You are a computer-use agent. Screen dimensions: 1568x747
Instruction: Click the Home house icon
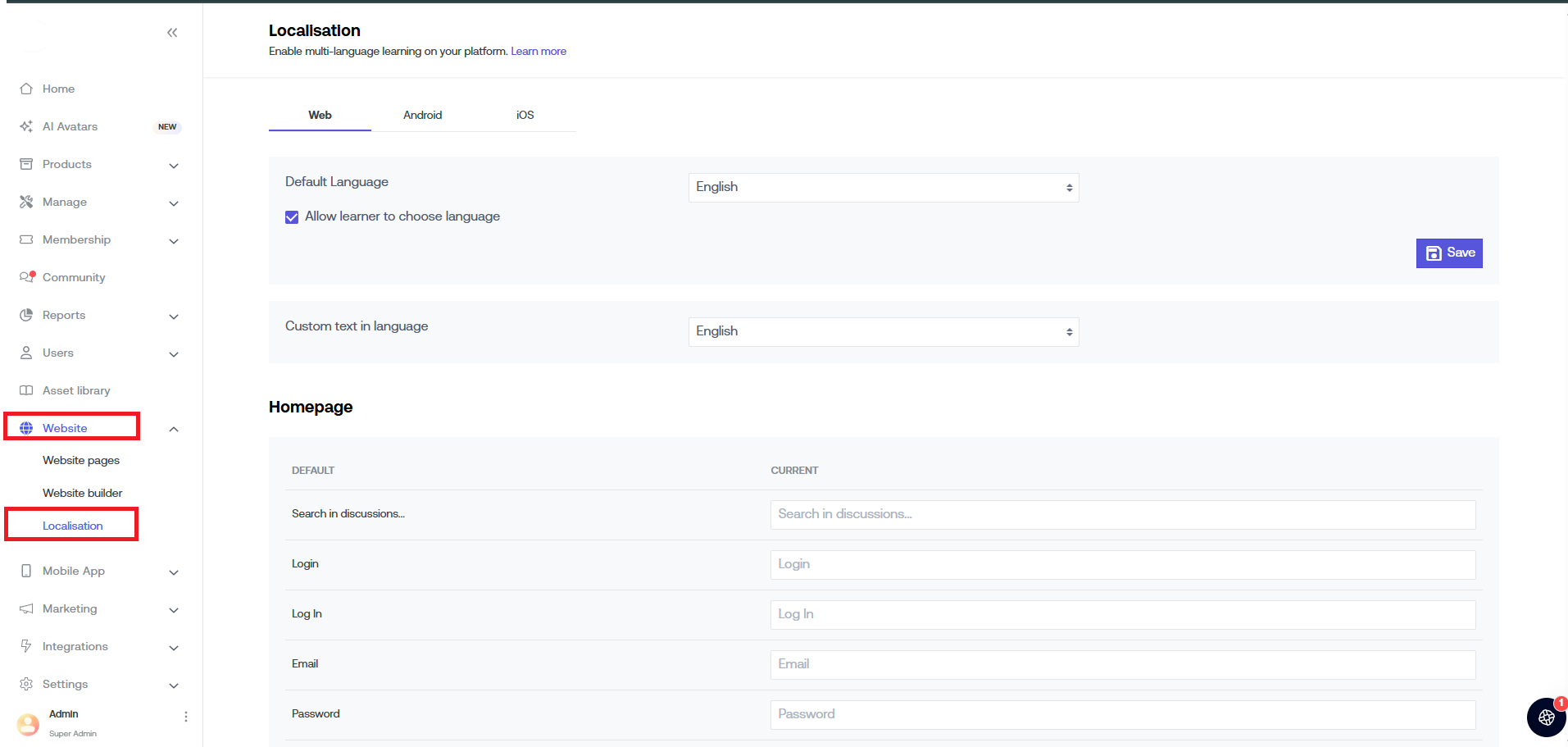(x=26, y=89)
